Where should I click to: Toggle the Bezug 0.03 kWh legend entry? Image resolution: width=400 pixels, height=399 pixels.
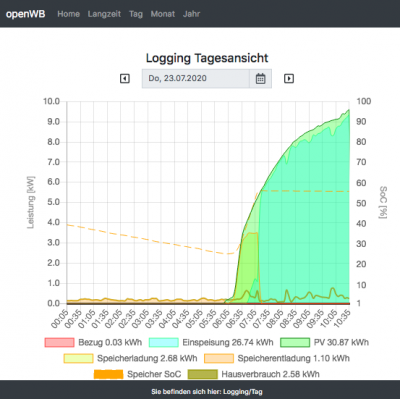(93, 342)
